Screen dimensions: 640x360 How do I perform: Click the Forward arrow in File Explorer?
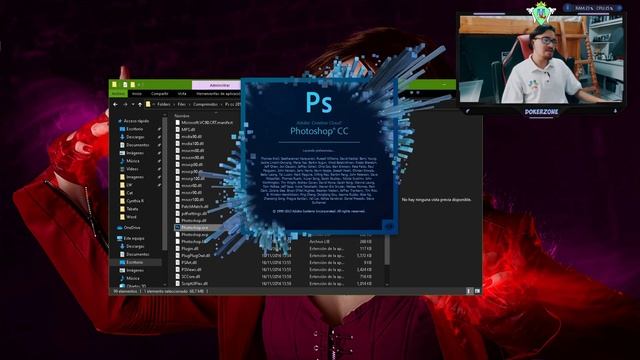(x=125, y=104)
